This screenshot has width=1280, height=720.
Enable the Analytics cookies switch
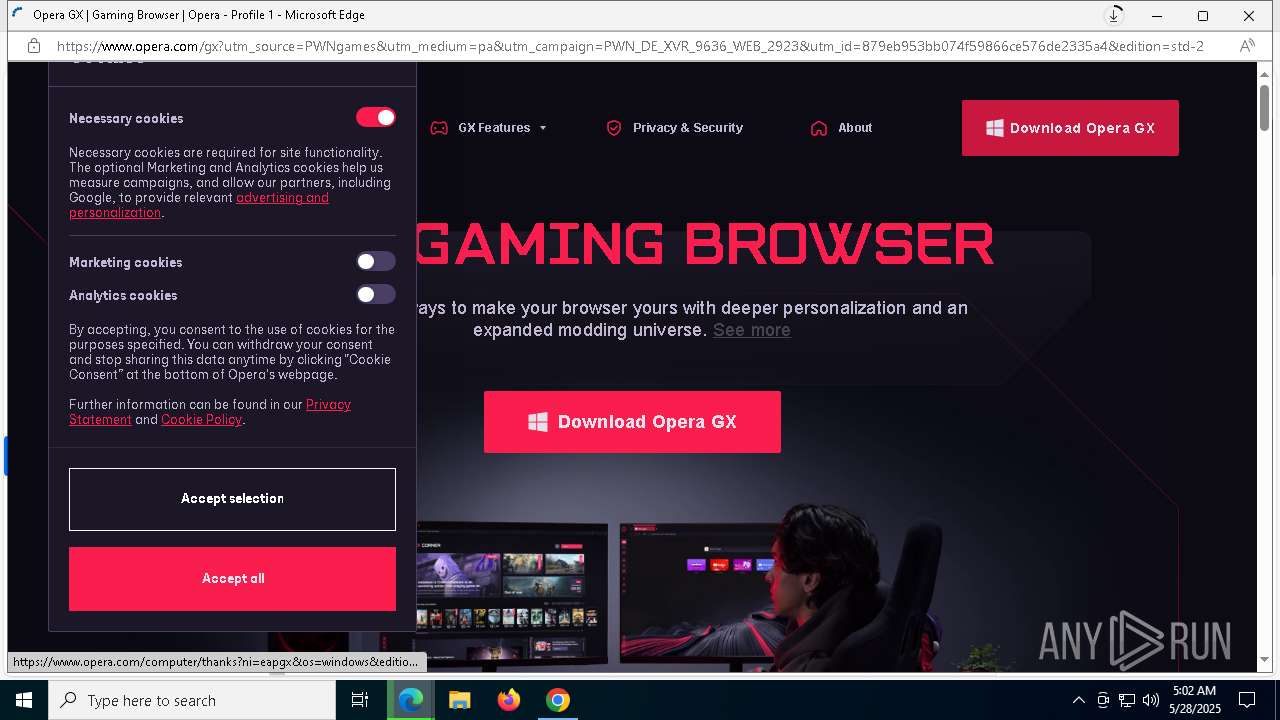tap(376, 294)
